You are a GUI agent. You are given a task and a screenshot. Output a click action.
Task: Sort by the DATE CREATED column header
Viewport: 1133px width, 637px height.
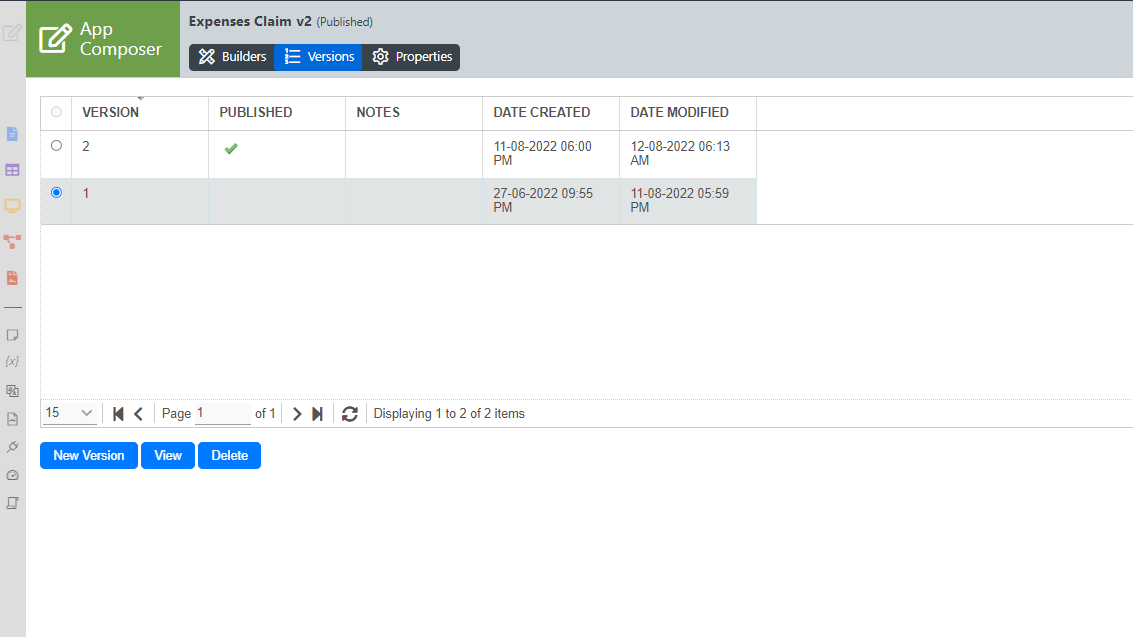pyautogui.click(x=542, y=113)
